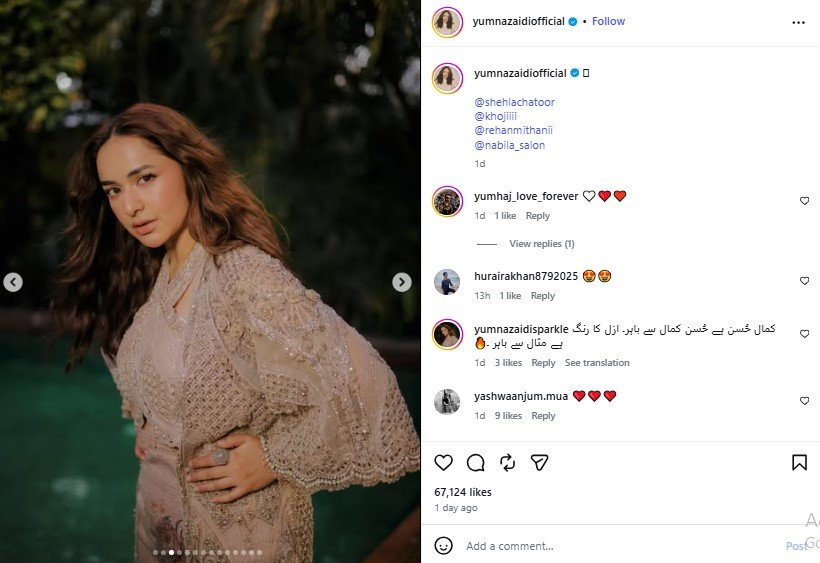Open @shehlachatoor tagged profile
Image resolution: width=820 pixels, height=563 pixels.
click(x=514, y=102)
